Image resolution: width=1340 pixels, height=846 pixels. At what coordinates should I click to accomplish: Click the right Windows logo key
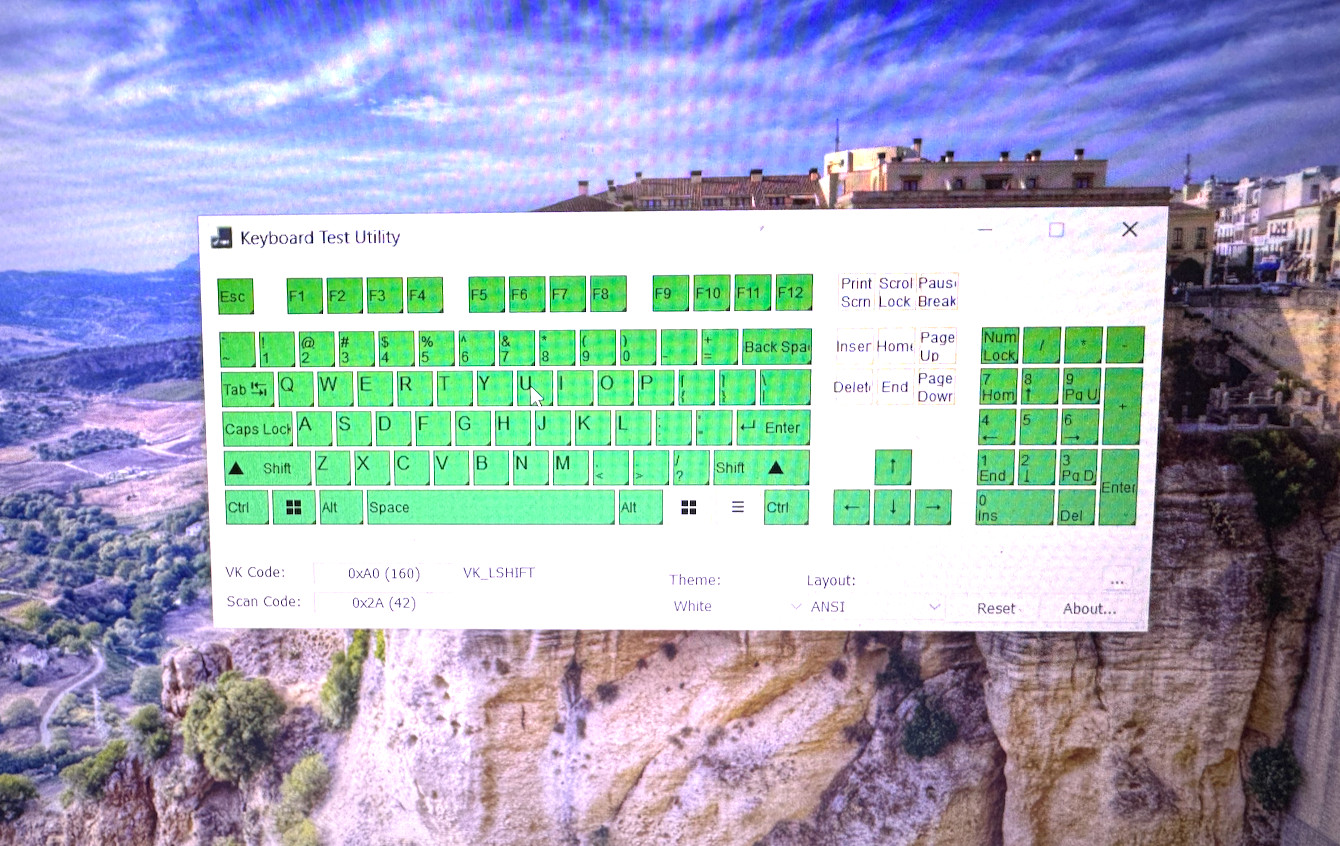pyautogui.click(x=689, y=507)
